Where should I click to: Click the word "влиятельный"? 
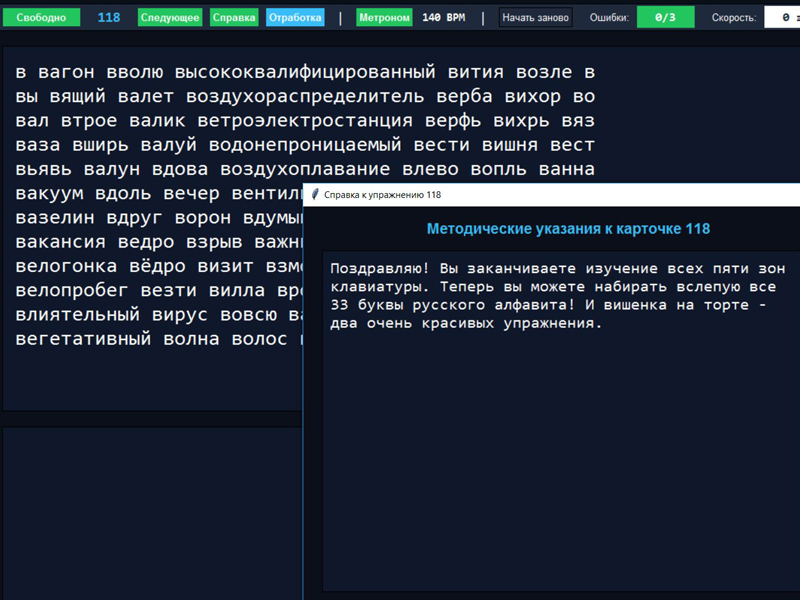click(x=78, y=314)
